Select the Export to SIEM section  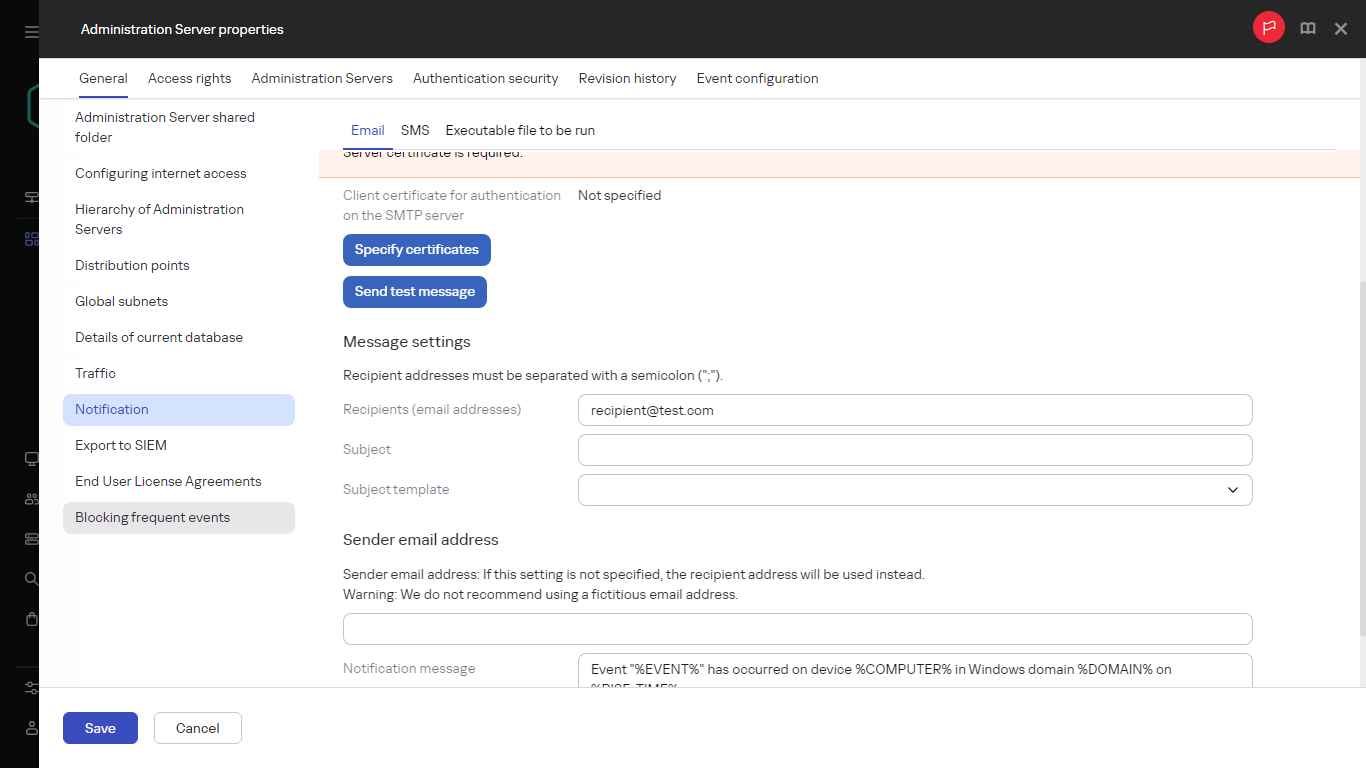tap(120, 445)
